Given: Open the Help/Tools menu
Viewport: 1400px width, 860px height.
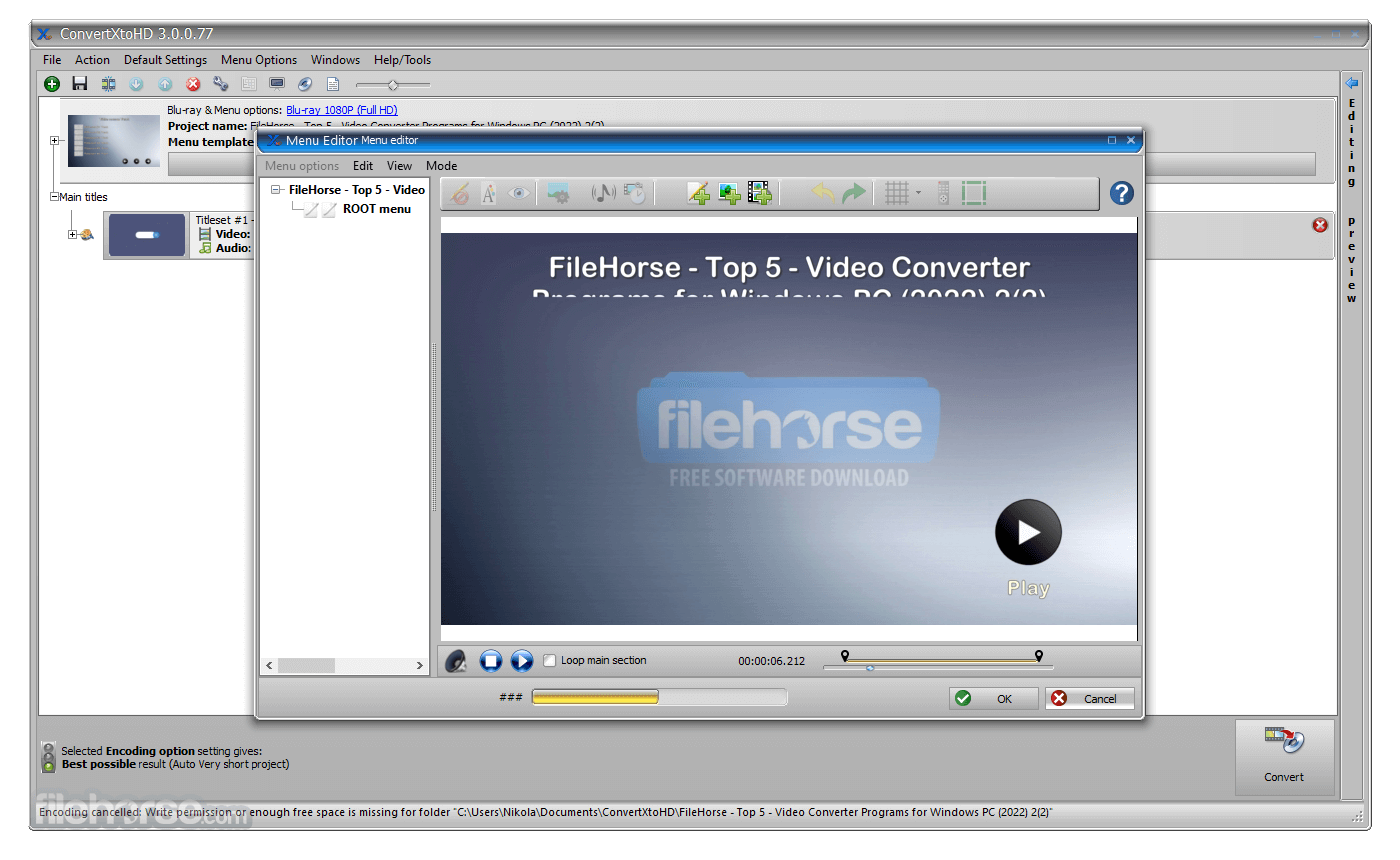Looking at the screenshot, I should pyautogui.click(x=403, y=60).
